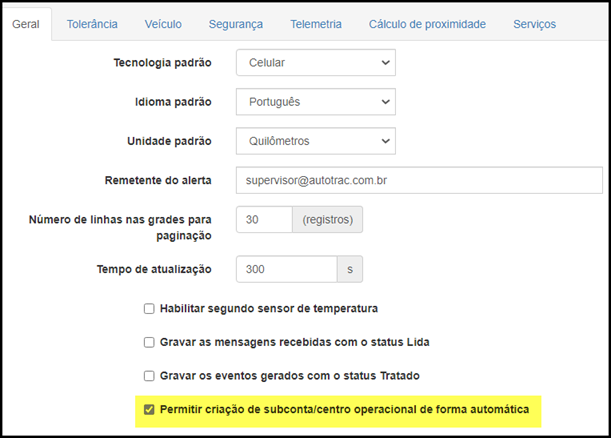
Task: Click the chevron arrow on Português dropdown
Action: click(x=385, y=102)
